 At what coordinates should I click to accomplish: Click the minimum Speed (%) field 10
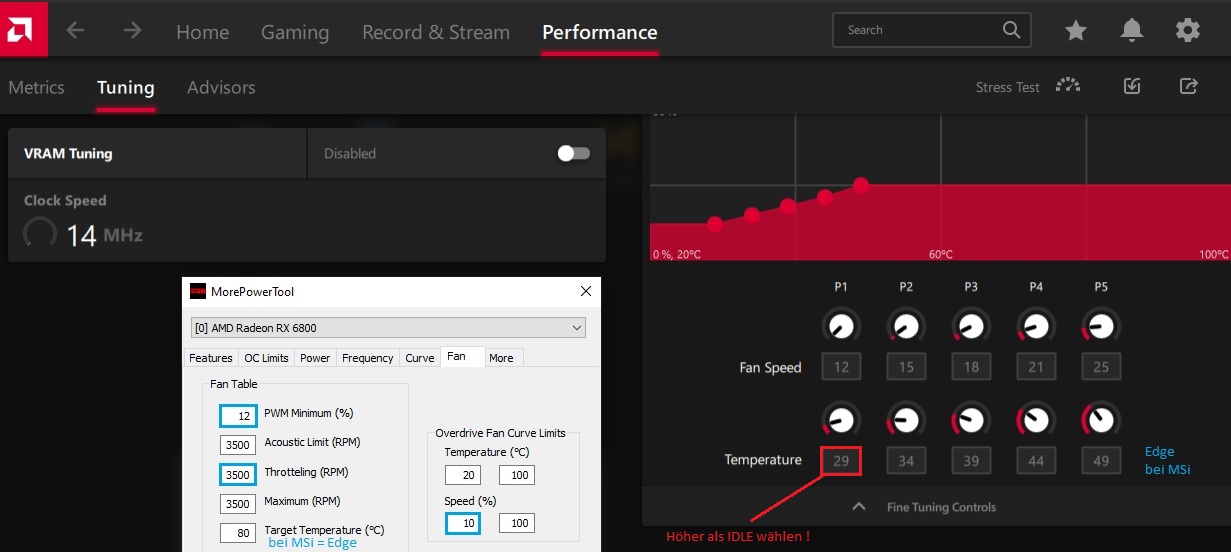[462, 522]
